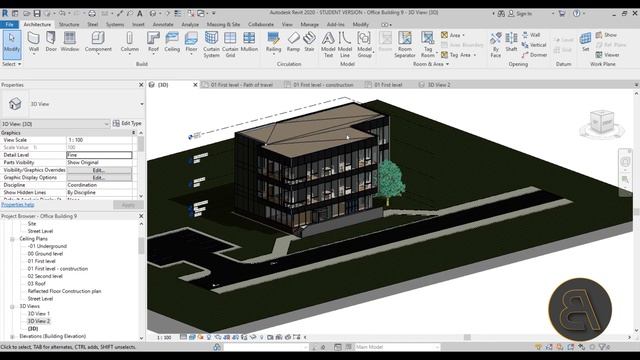
Task: Edit Visibility/Graphics Overrides
Action: (99, 170)
